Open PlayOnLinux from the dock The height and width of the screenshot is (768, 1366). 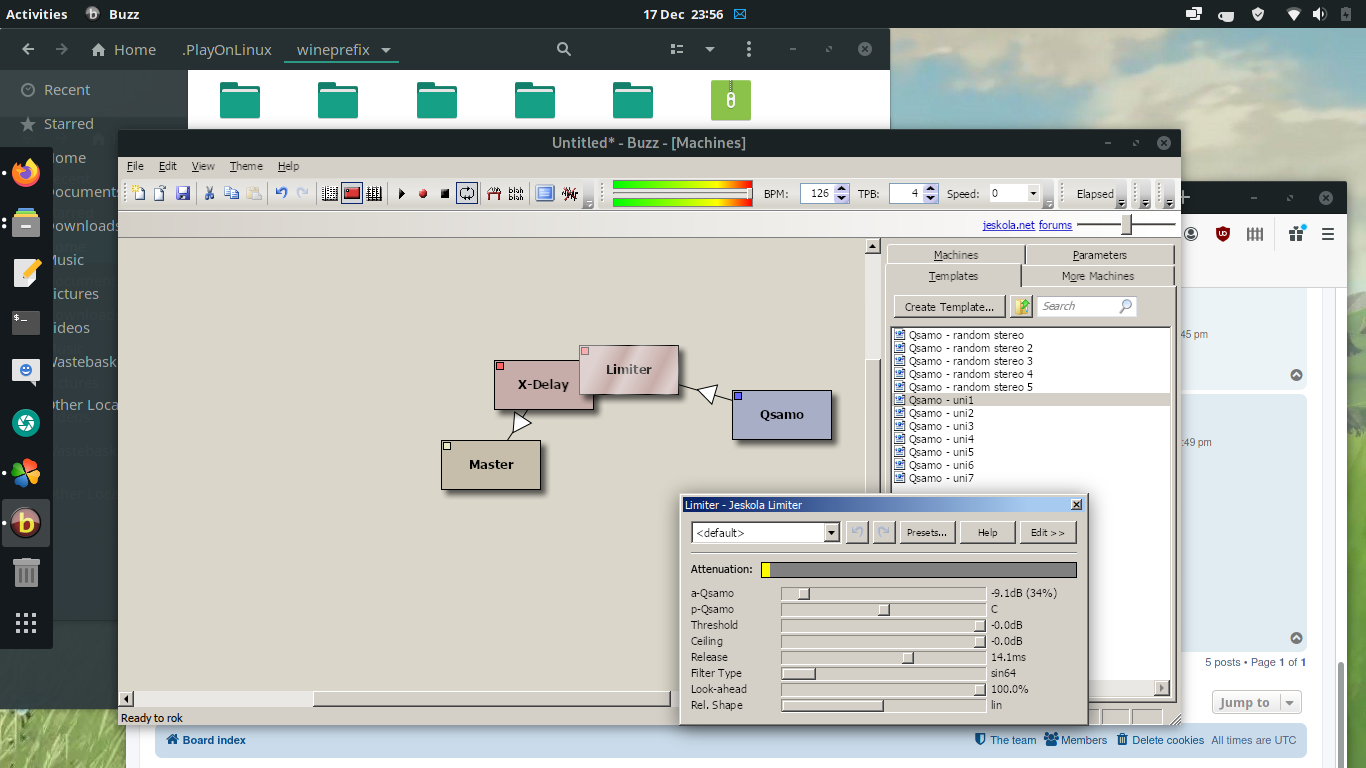(26, 472)
